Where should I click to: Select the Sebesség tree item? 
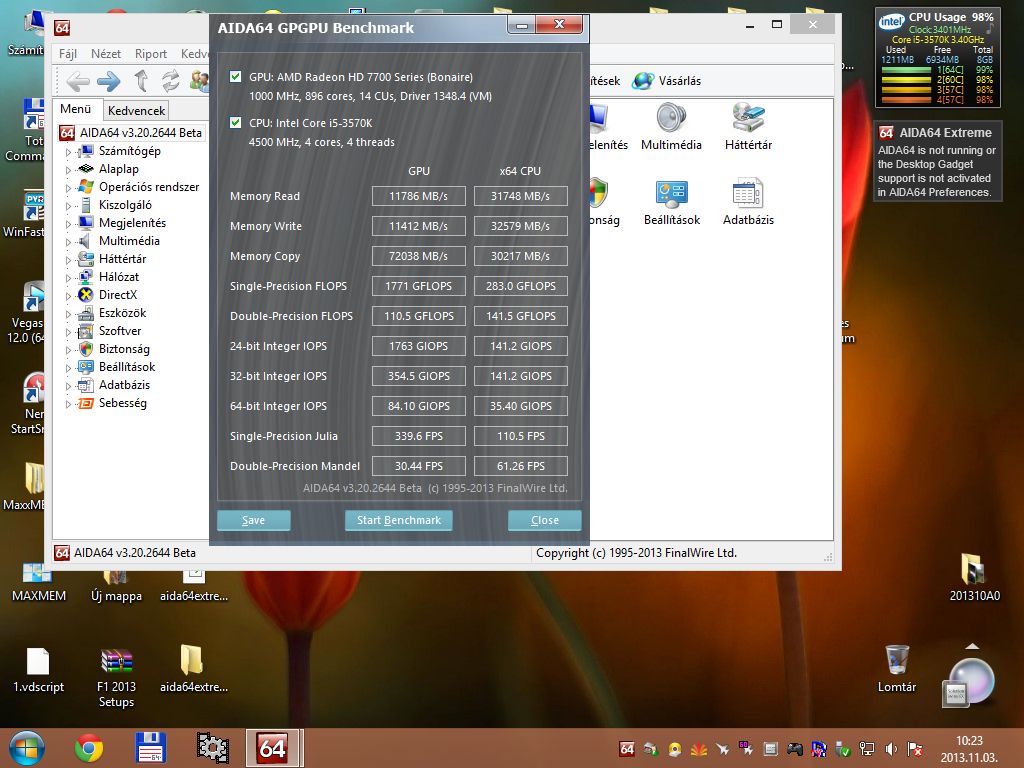click(x=123, y=403)
